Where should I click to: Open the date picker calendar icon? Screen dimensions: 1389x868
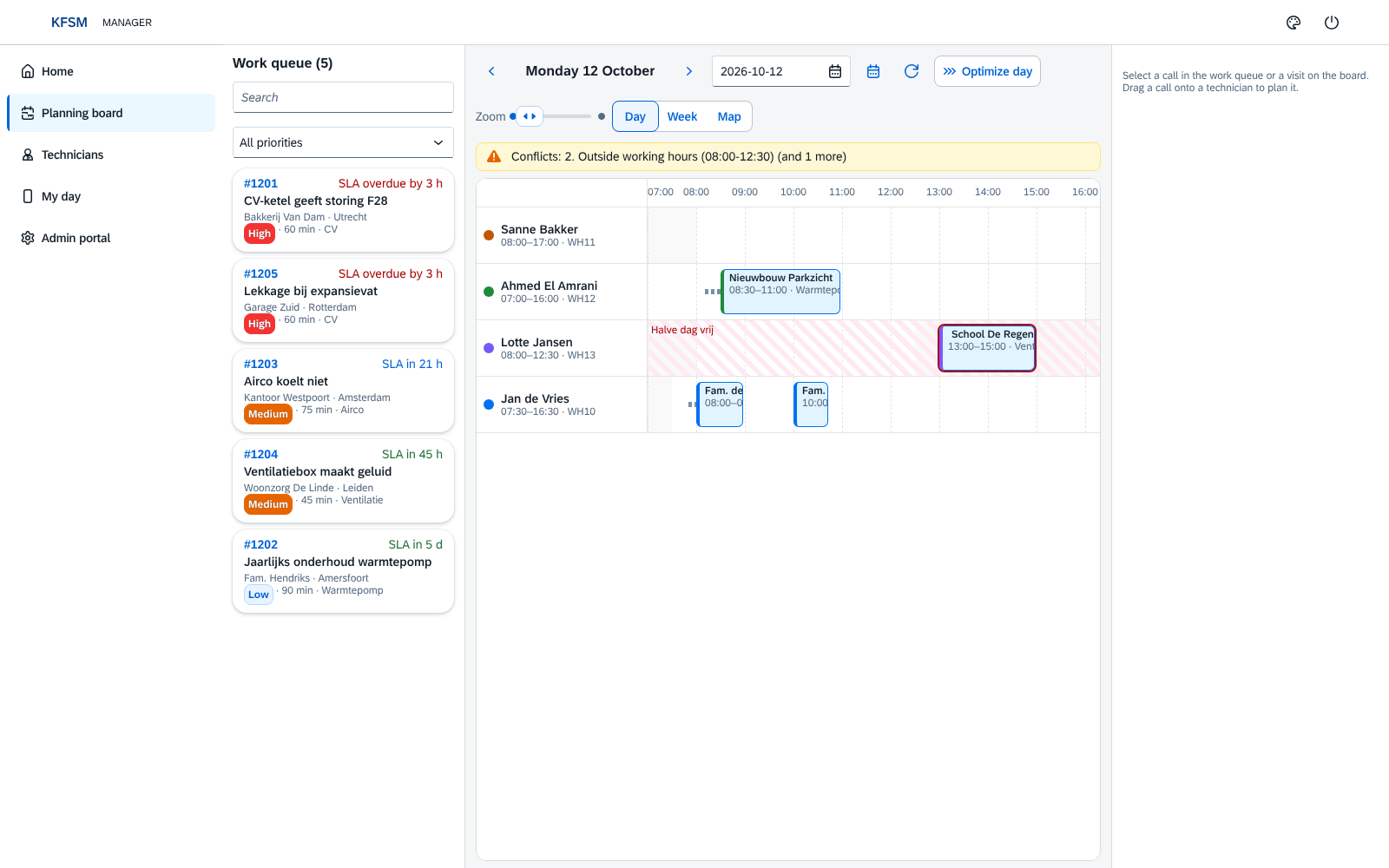coord(835,71)
